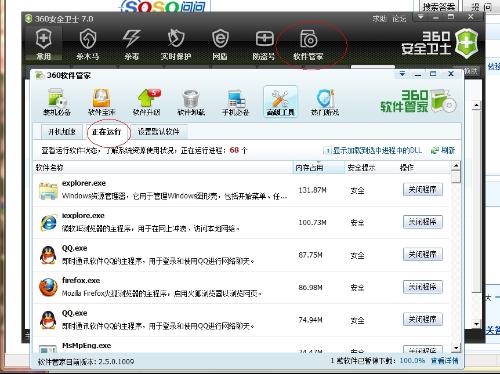
Task: Switch to the 设置默认软件 tab
Action: 159,132
